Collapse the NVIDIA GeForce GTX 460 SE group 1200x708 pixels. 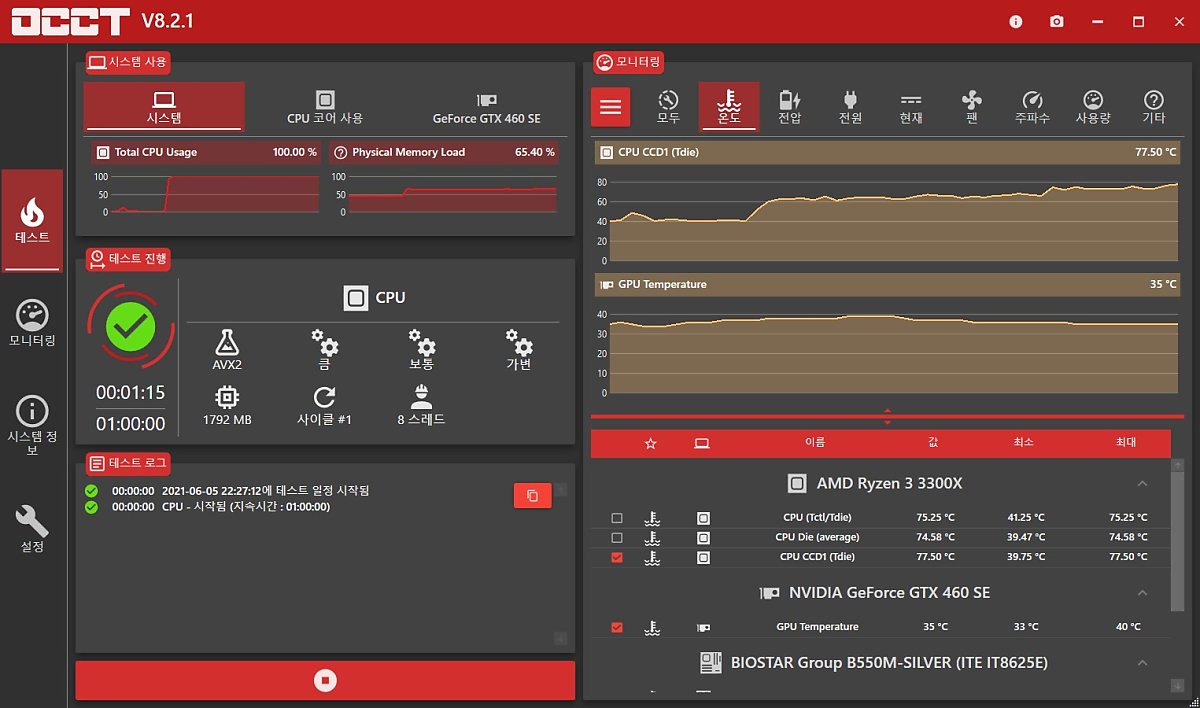[x=1142, y=593]
